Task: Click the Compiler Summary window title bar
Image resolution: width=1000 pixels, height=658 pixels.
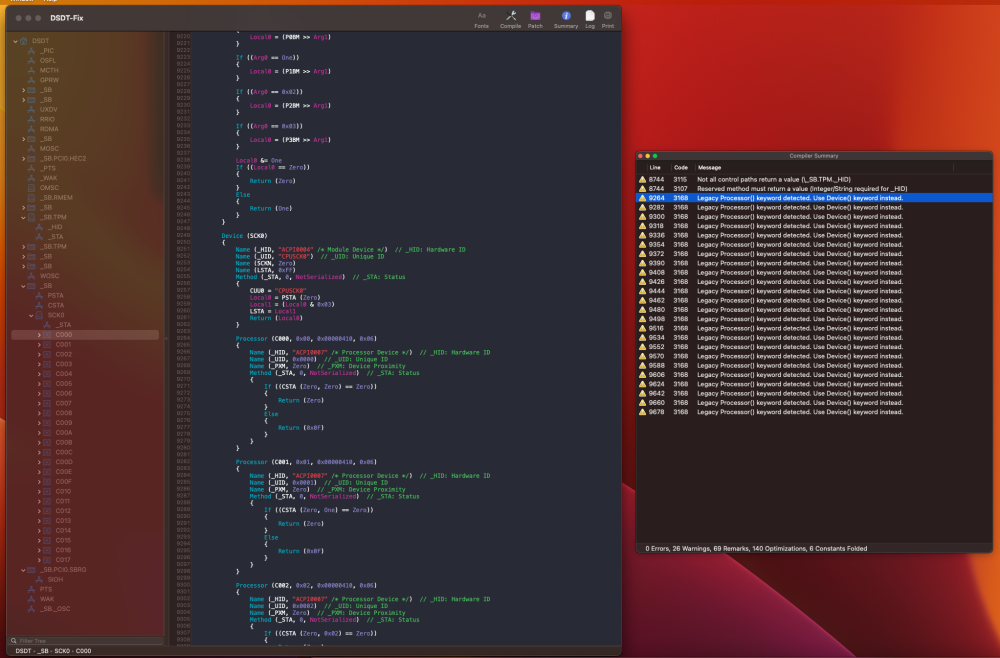Action: [814, 156]
